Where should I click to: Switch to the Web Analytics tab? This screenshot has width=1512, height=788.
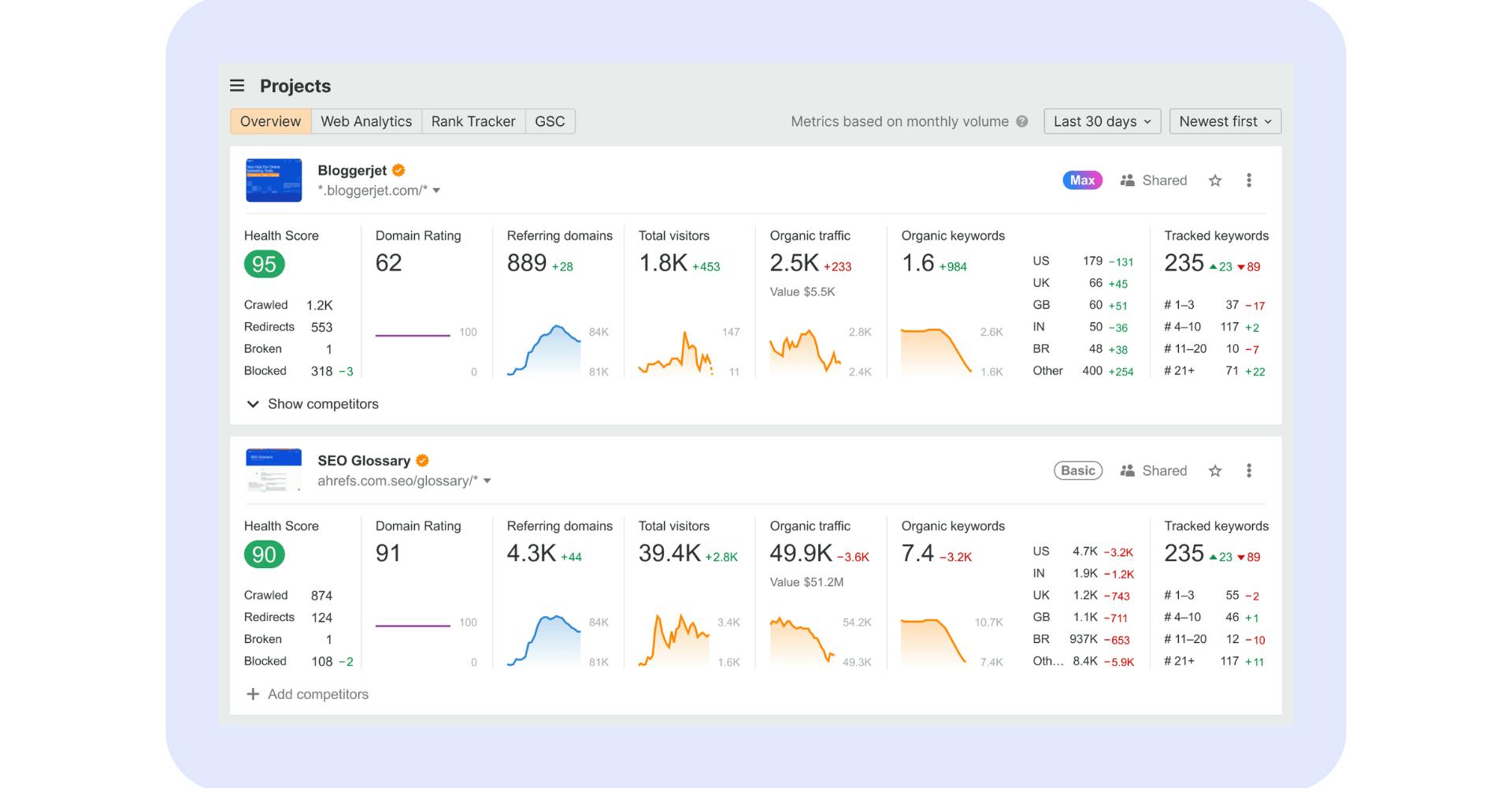[x=366, y=121]
